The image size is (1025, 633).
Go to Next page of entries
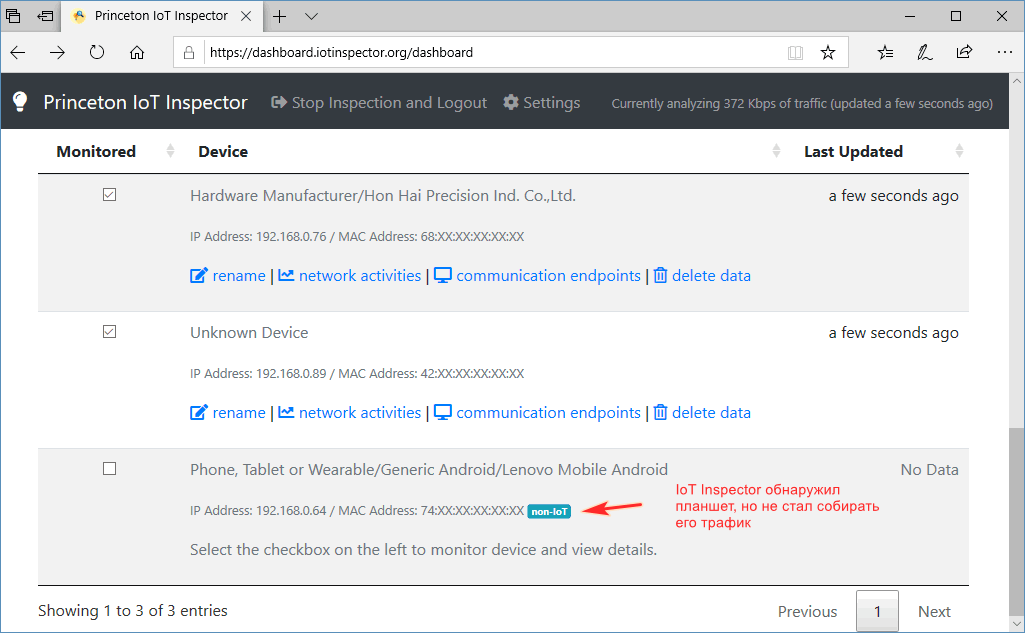[934, 611]
